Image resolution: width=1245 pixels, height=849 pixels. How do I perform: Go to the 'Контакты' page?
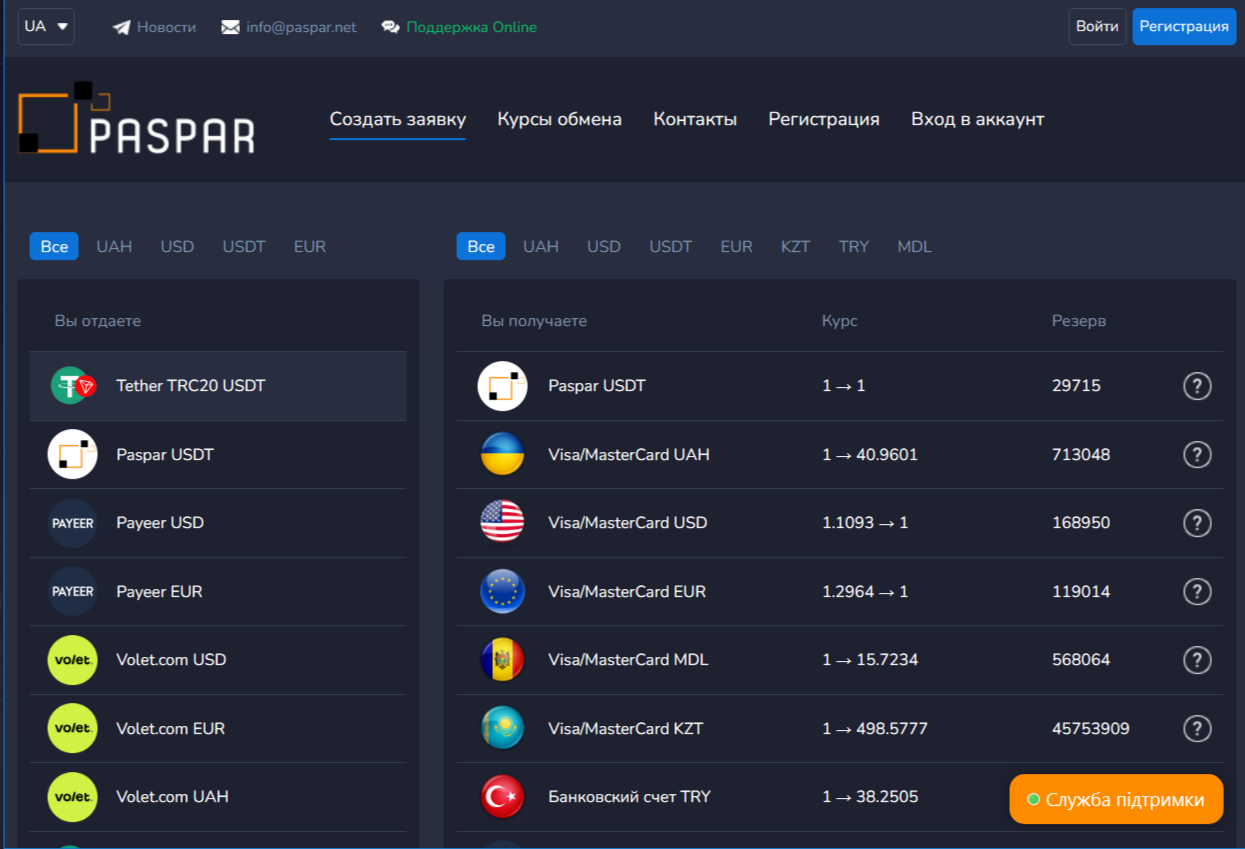tap(695, 120)
